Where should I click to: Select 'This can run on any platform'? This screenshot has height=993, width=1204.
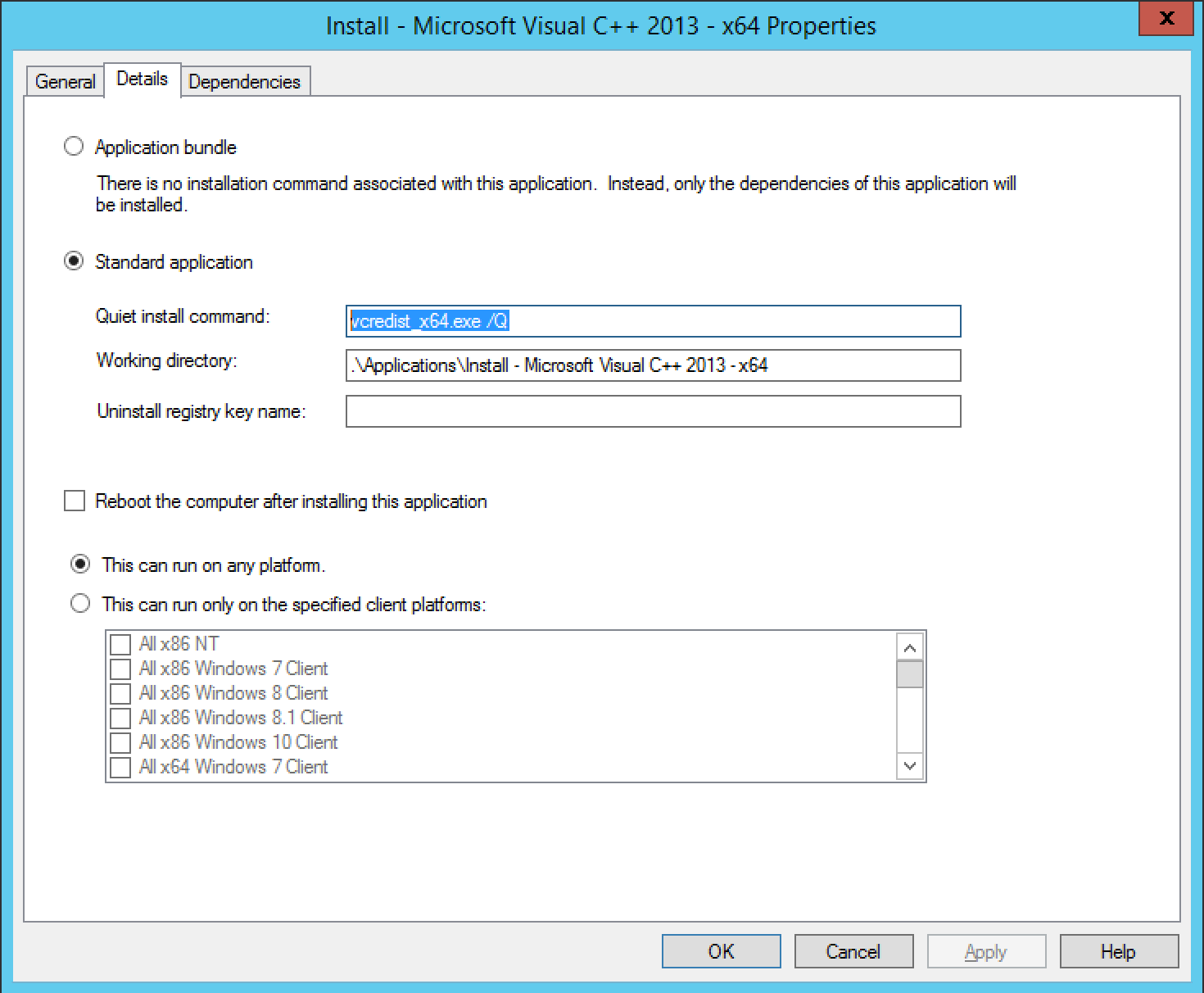[80, 565]
